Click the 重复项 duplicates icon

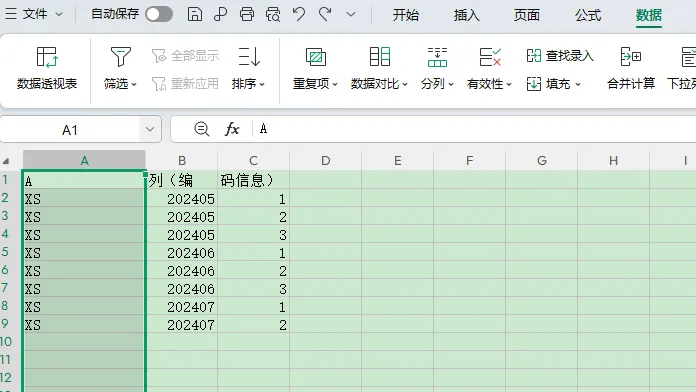point(316,57)
